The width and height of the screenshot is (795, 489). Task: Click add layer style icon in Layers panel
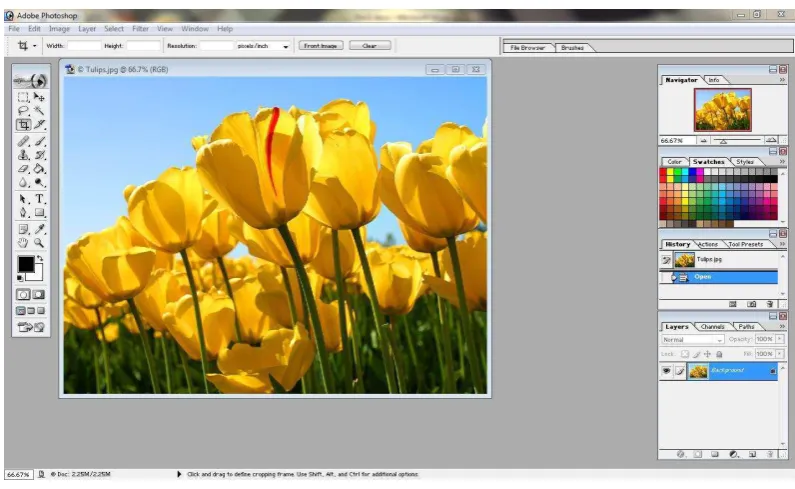tap(680, 454)
